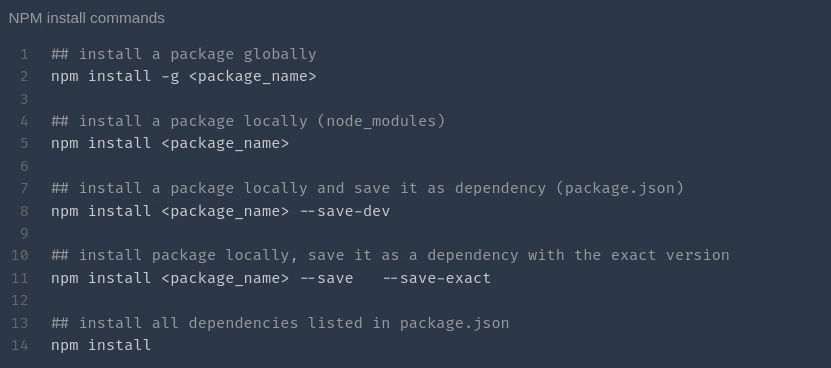Click line number 7 in gutter

point(24,188)
